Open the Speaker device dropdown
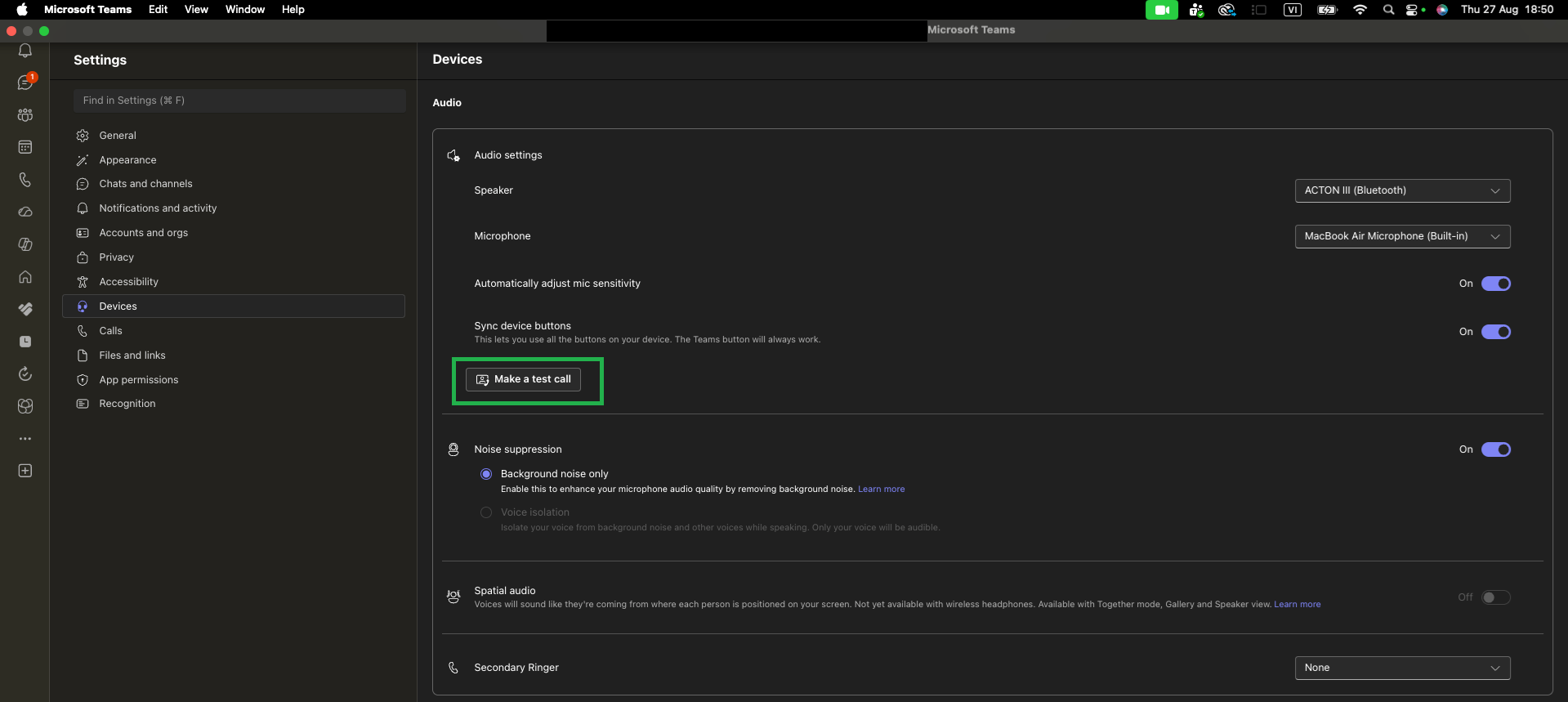This screenshot has width=1568, height=702. click(1402, 190)
